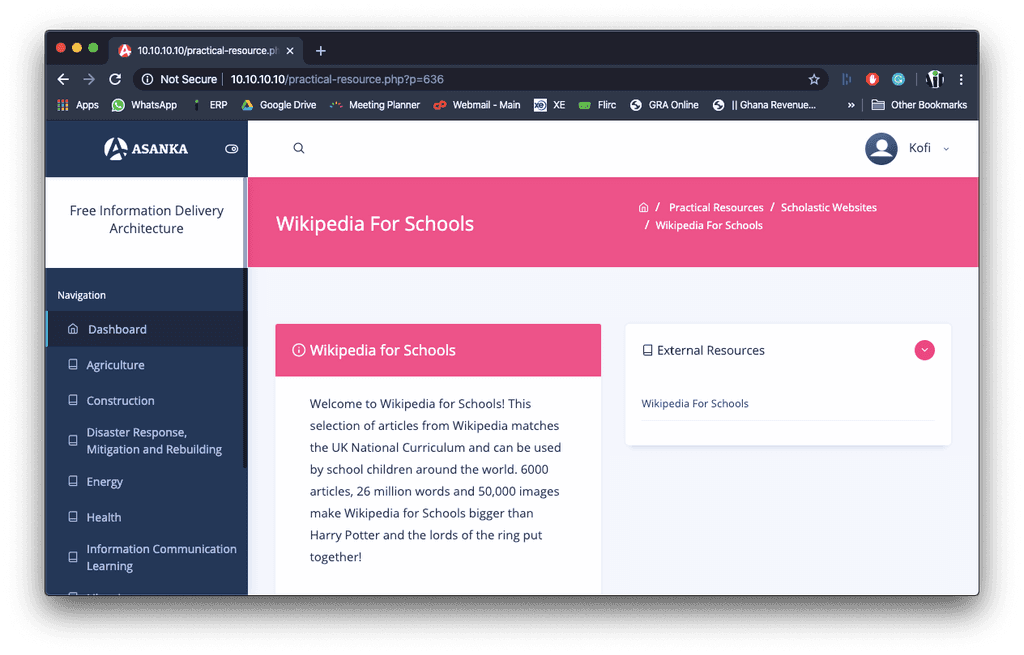Click Free Information Delivery Architecture heading

pyautogui.click(x=146, y=219)
